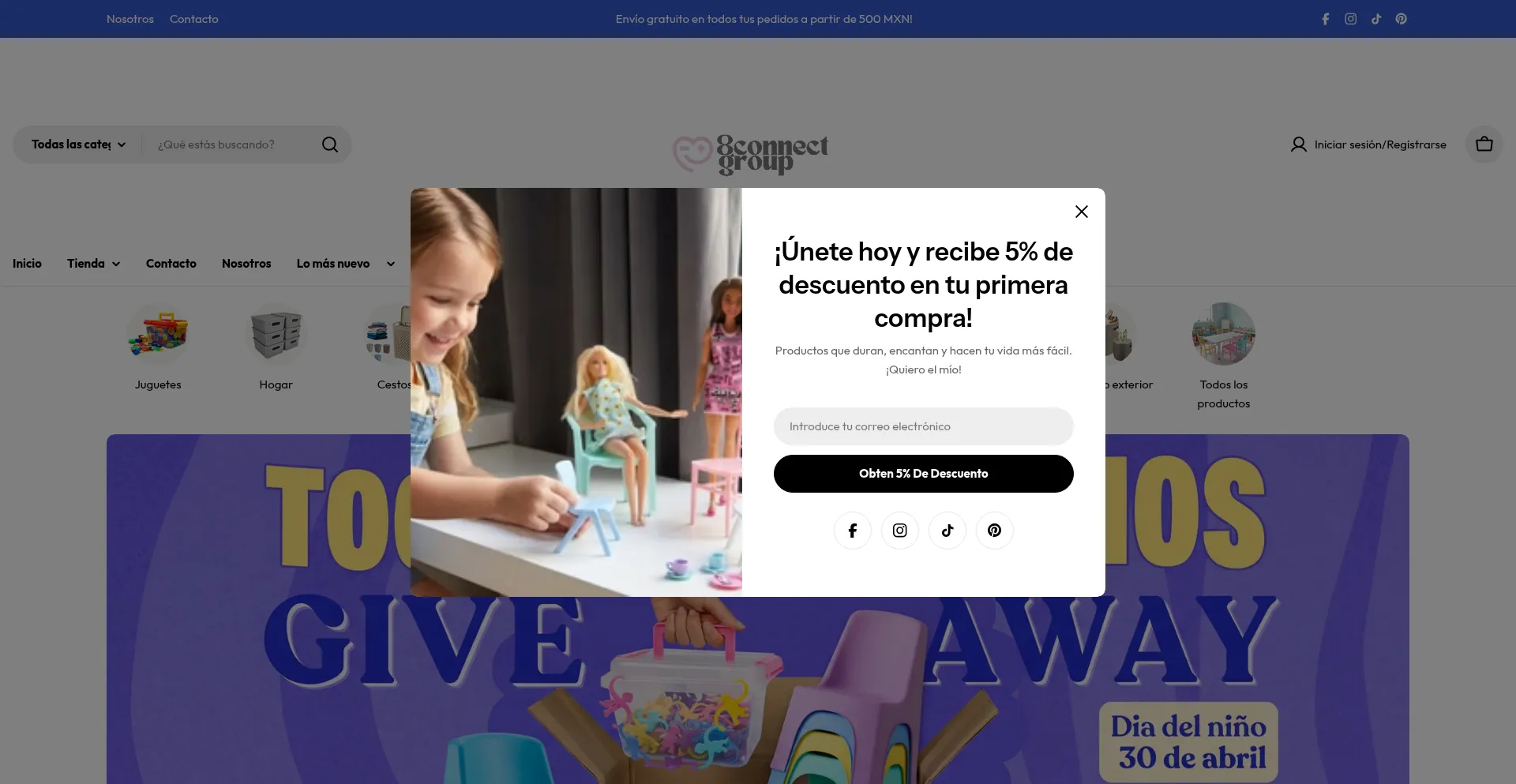The width and height of the screenshot is (1516, 784).
Task: Open Contacto in the main navigation
Action: pos(171,264)
